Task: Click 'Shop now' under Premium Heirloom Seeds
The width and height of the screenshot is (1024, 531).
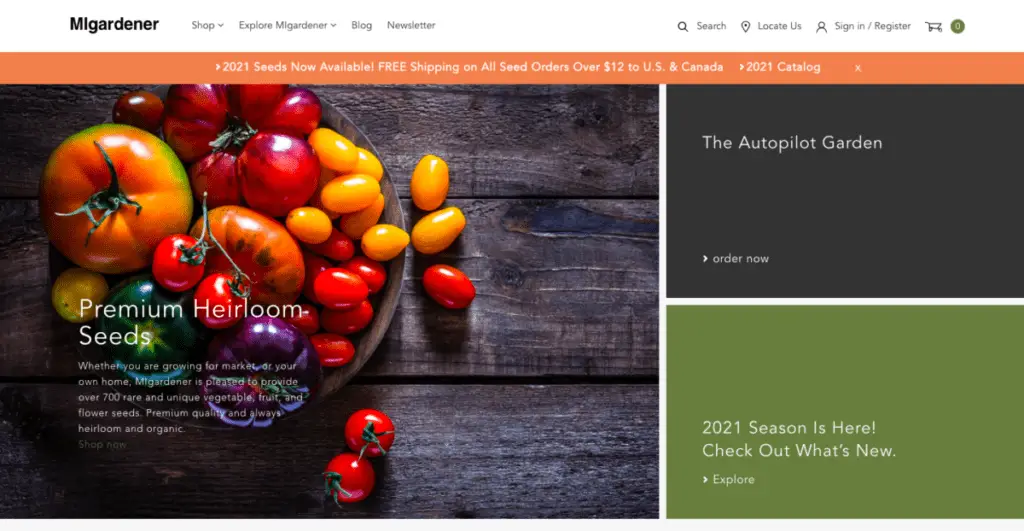Action: pos(102,444)
